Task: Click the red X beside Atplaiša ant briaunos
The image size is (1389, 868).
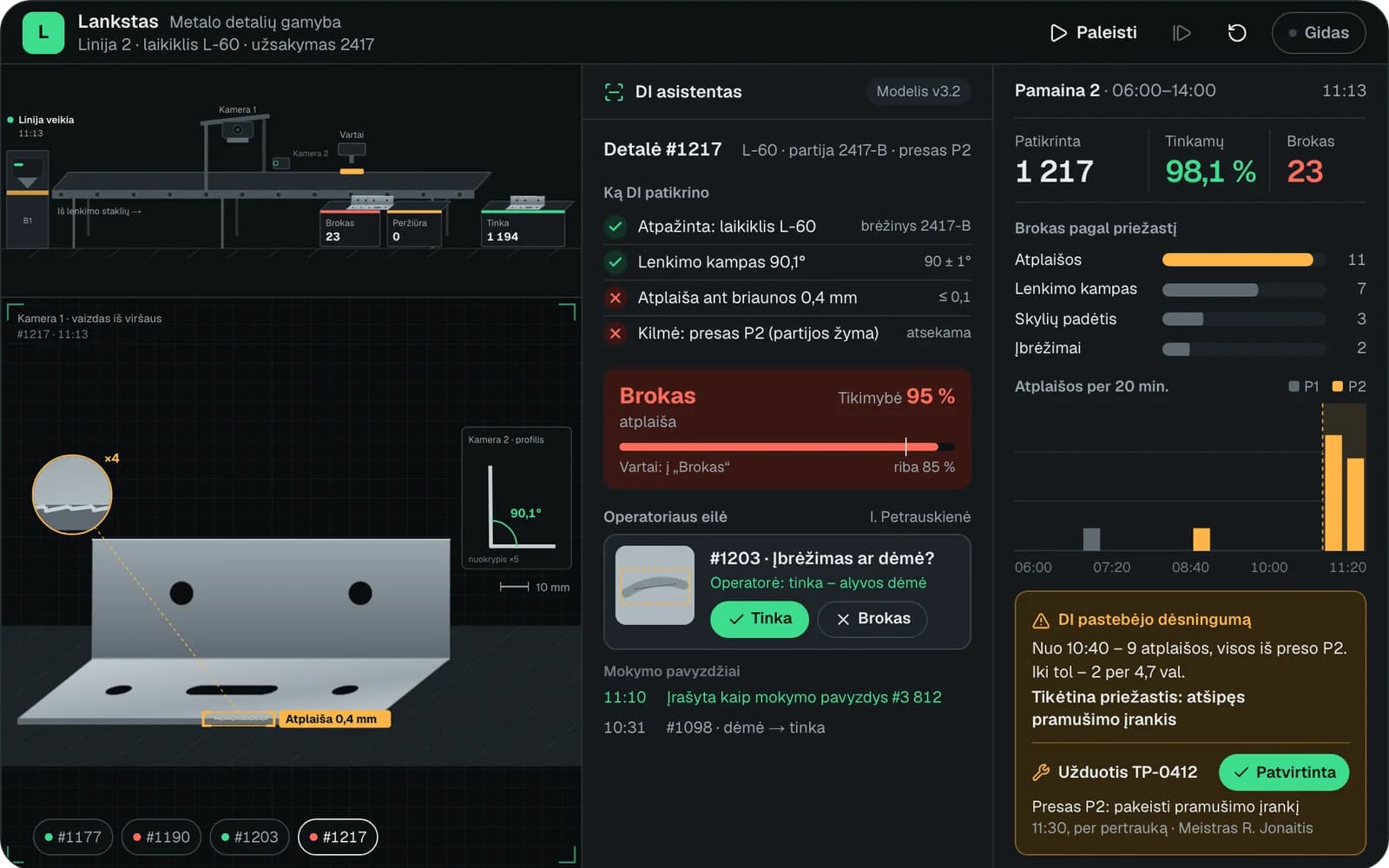Action: (x=616, y=298)
